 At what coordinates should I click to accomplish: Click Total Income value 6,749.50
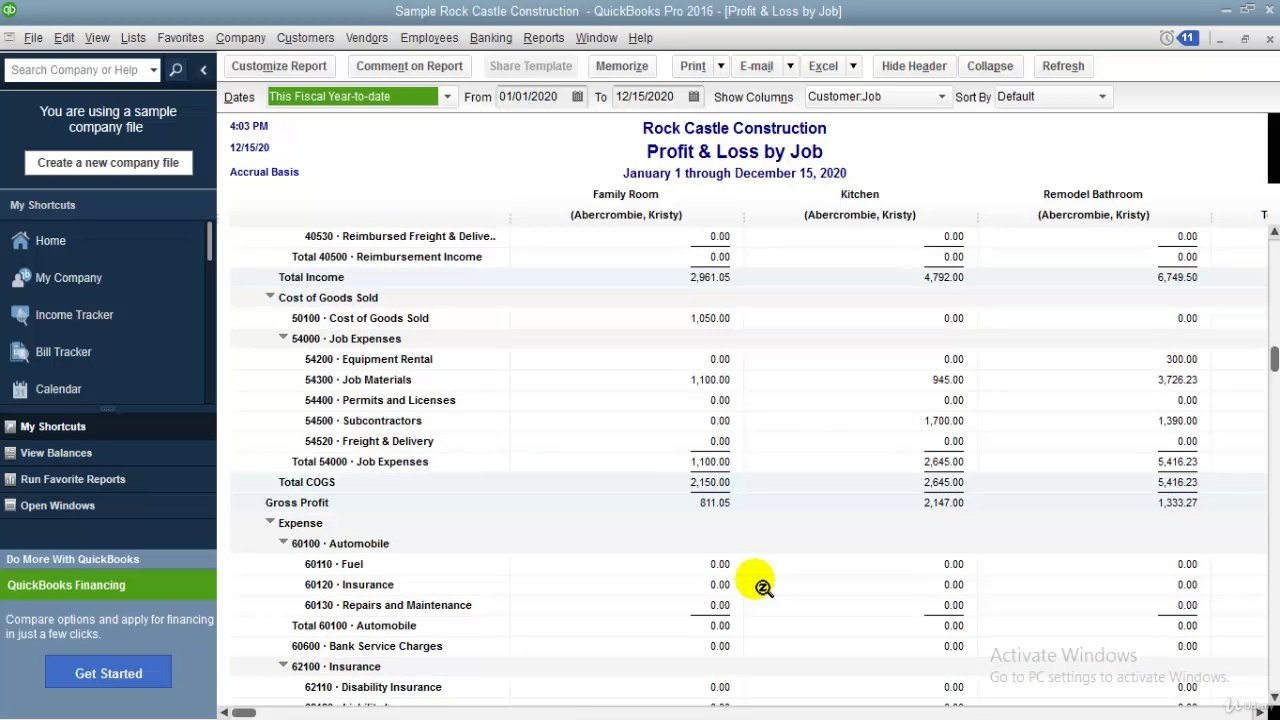pos(1177,277)
